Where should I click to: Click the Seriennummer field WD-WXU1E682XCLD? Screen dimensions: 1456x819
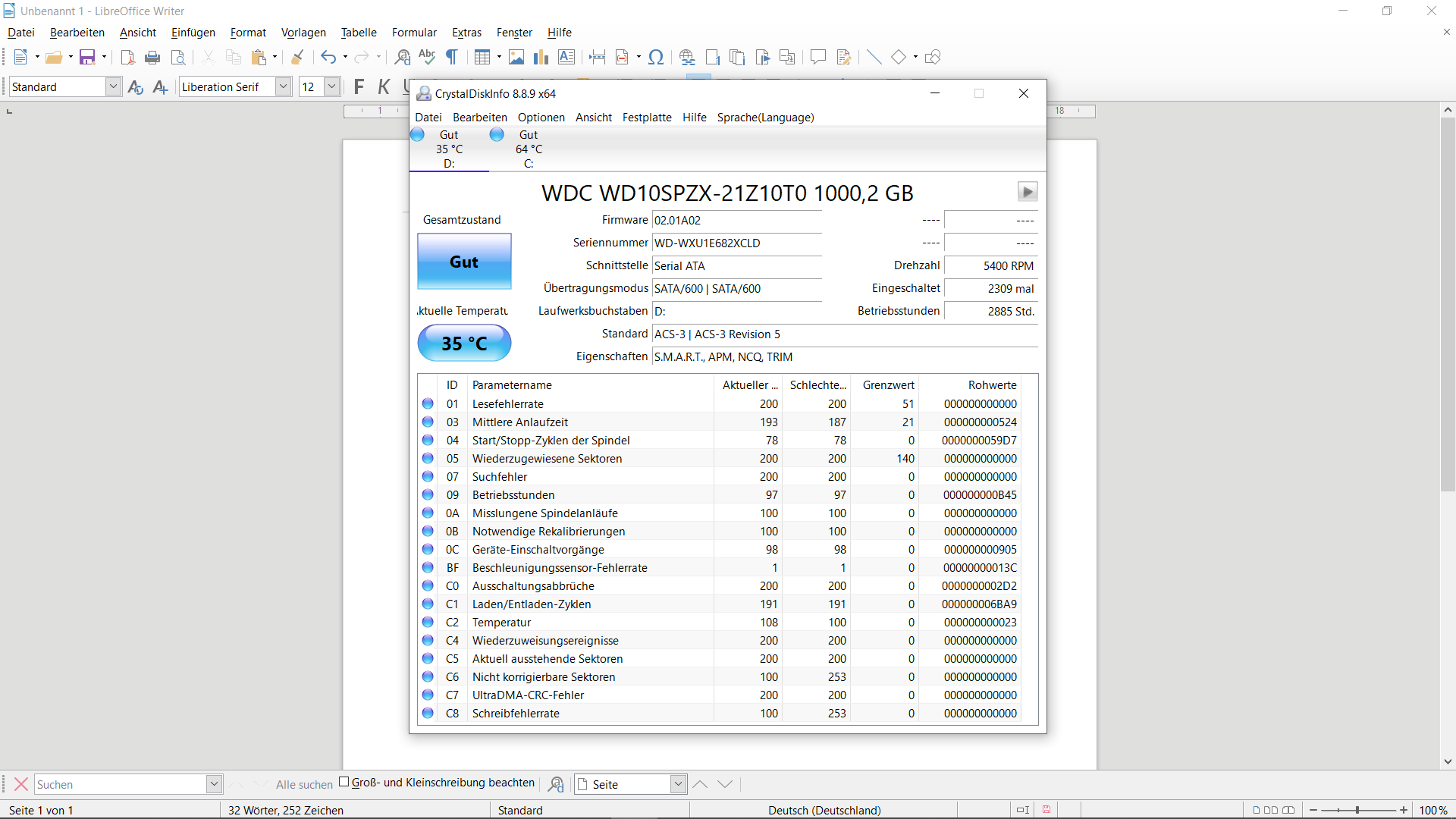pos(737,243)
